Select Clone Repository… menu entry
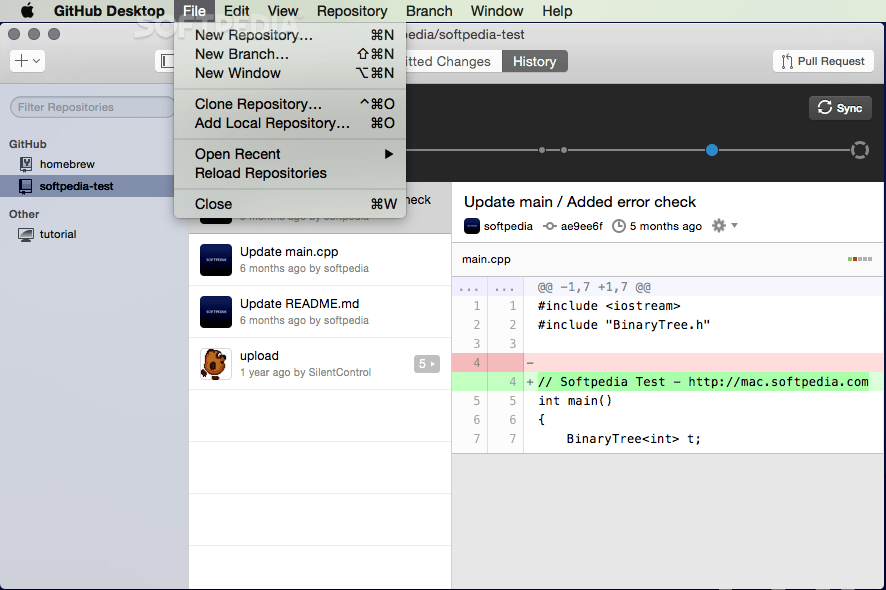Image resolution: width=886 pixels, height=590 pixels. (290, 104)
